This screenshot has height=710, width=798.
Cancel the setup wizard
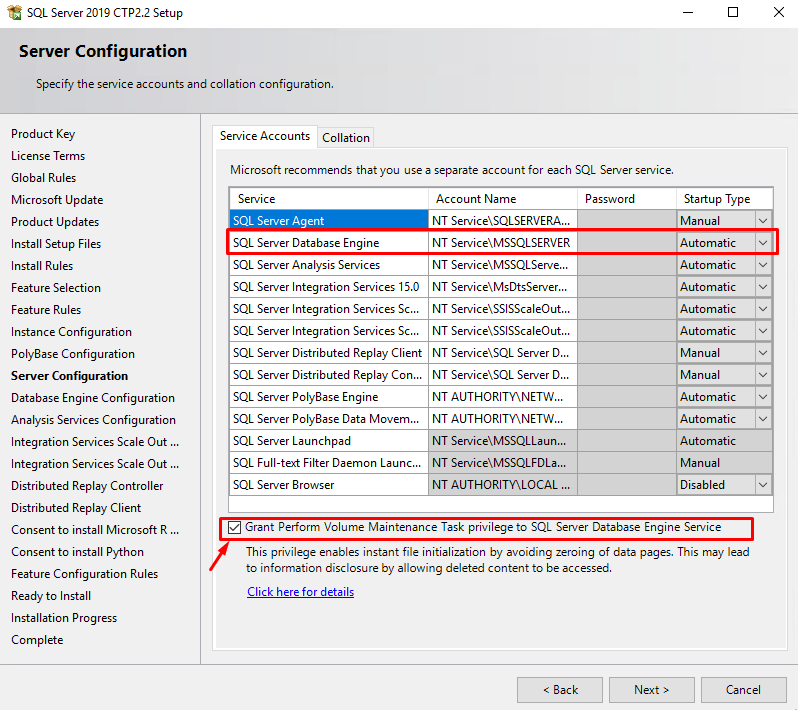[x=744, y=690]
